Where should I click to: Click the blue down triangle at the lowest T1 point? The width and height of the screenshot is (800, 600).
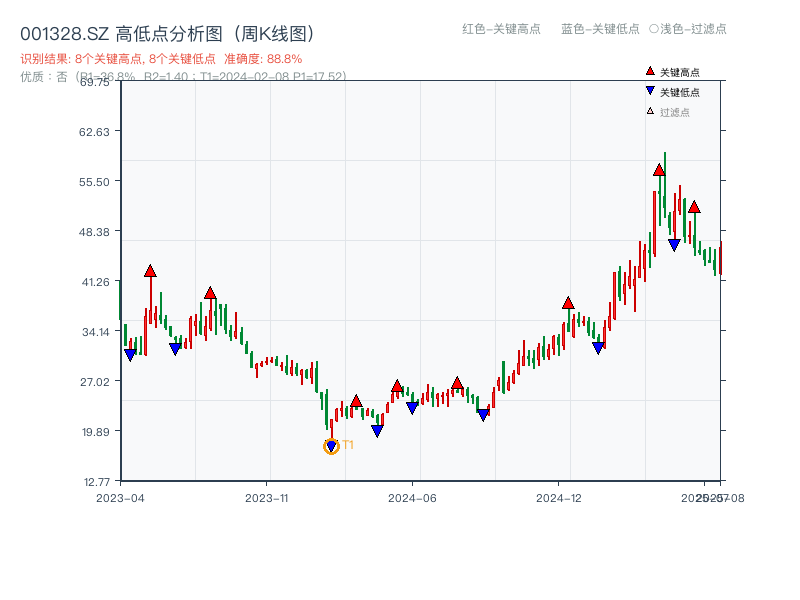click(x=330, y=444)
